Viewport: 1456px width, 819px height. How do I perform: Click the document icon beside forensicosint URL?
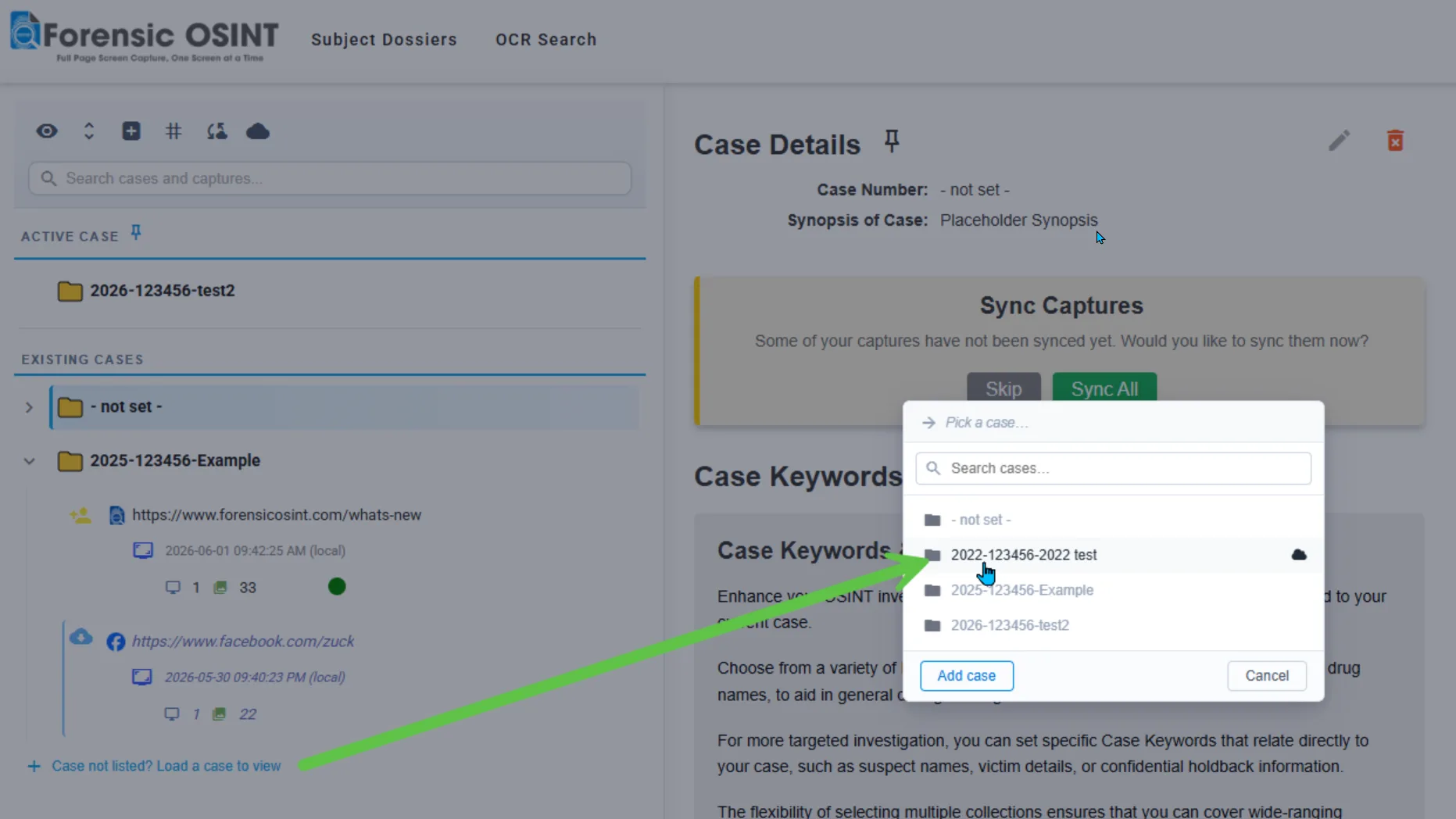coord(116,515)
